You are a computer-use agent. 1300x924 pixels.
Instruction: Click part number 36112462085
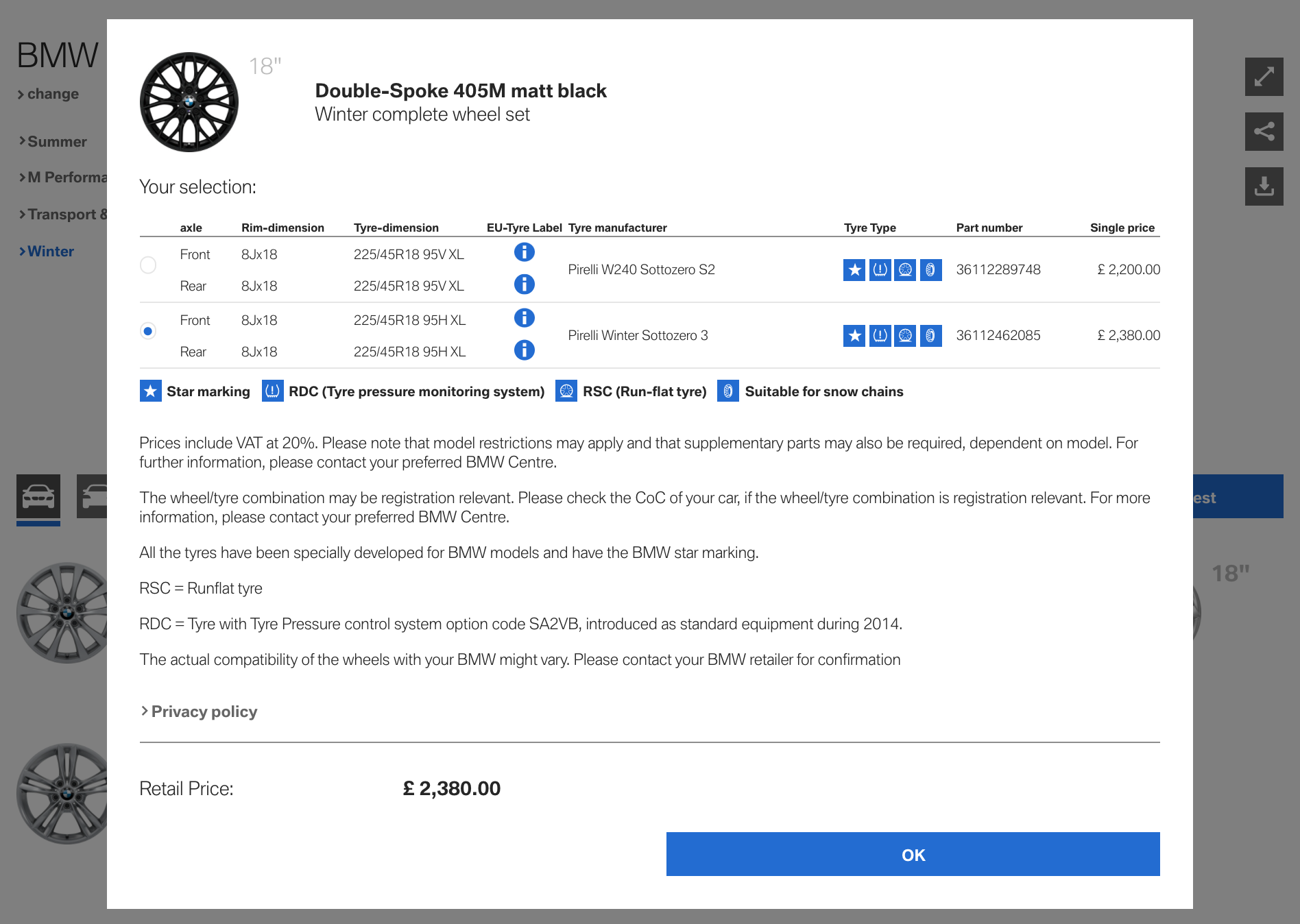click(x=998, y=335)
